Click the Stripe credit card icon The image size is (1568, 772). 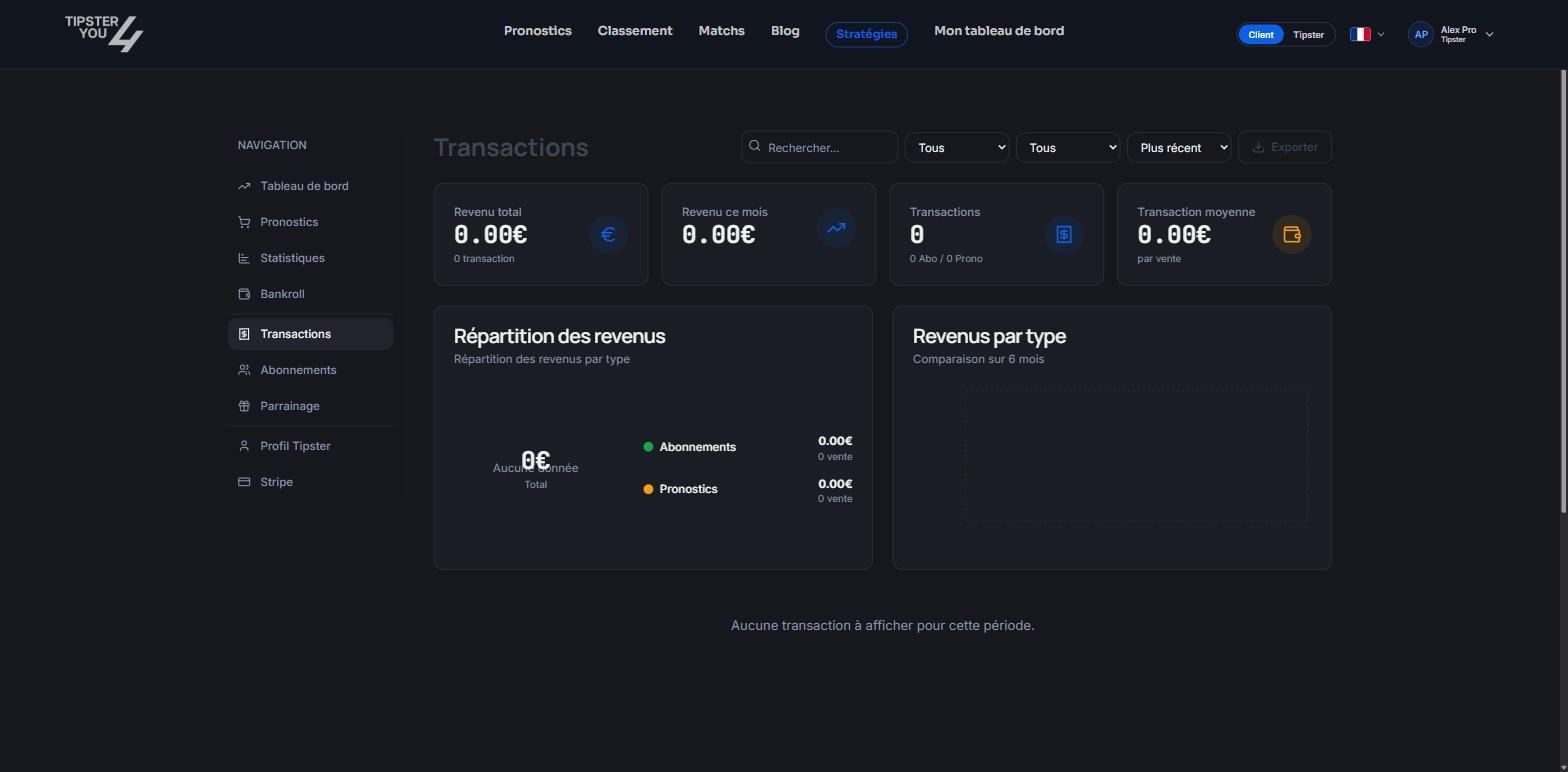tap(244, 482)
